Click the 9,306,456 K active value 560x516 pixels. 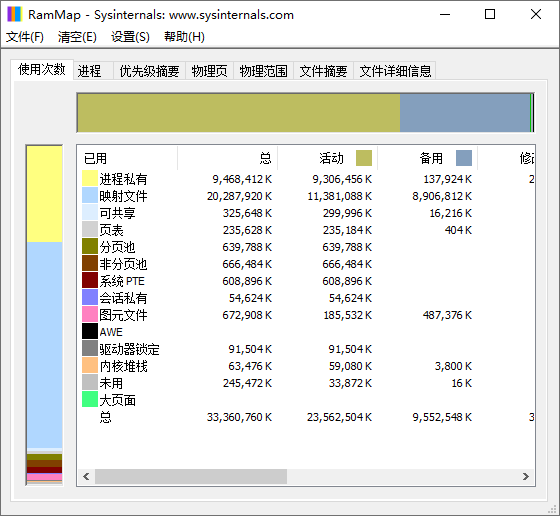point(342,179)
